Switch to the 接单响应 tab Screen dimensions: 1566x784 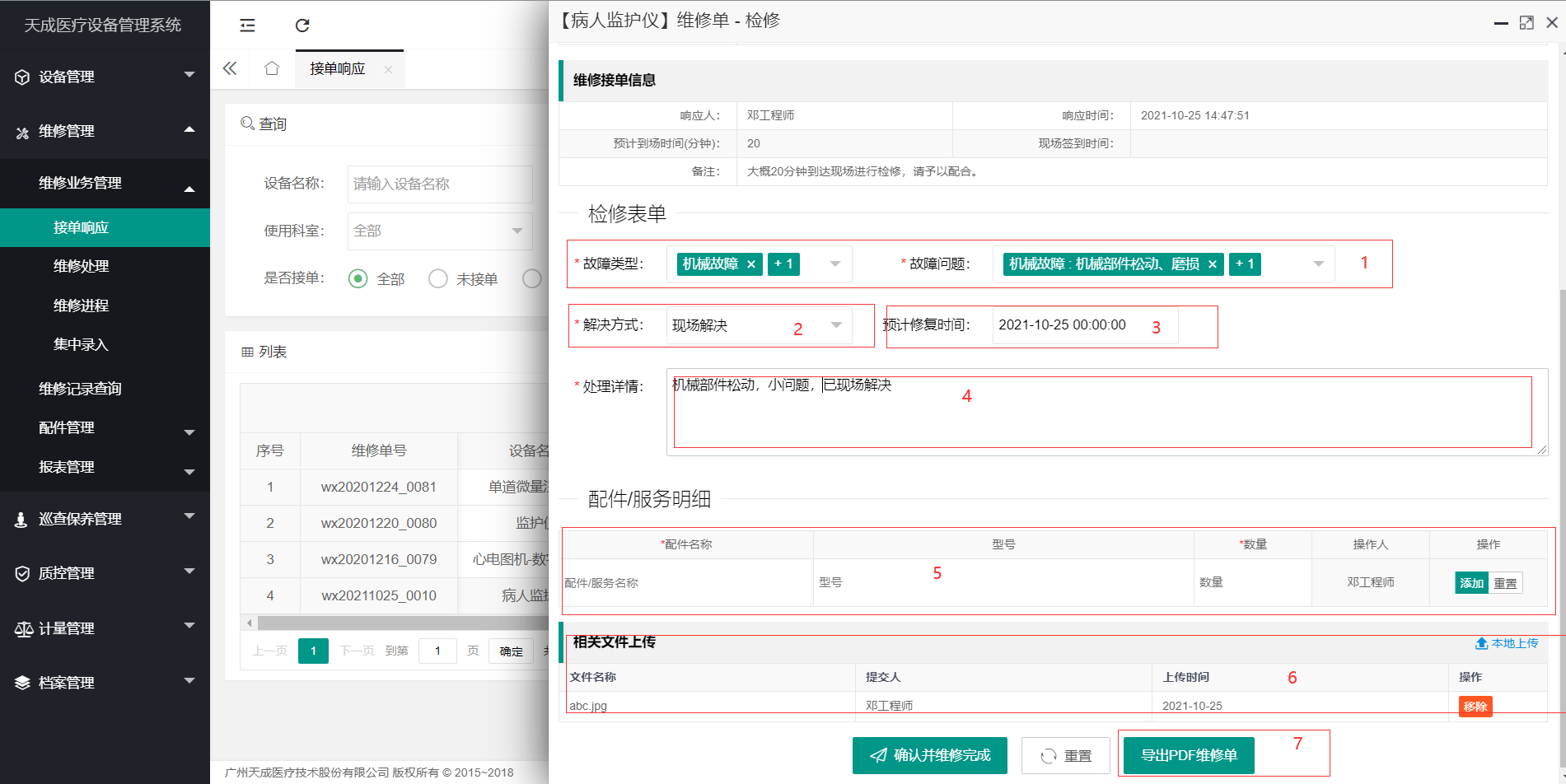coord(338,69)
